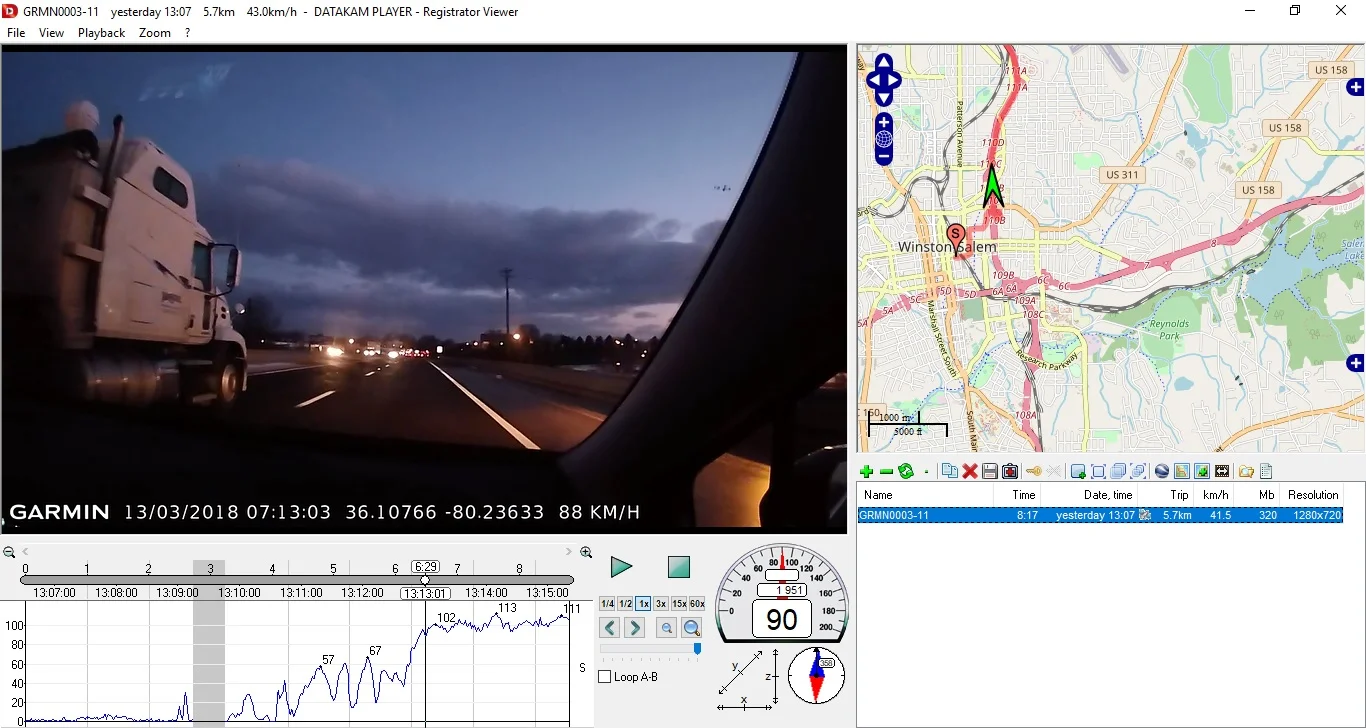Click the blue slider handle below frame buttons
Viewport: 1366px width, 728px height.
click(x=697, y=649)
